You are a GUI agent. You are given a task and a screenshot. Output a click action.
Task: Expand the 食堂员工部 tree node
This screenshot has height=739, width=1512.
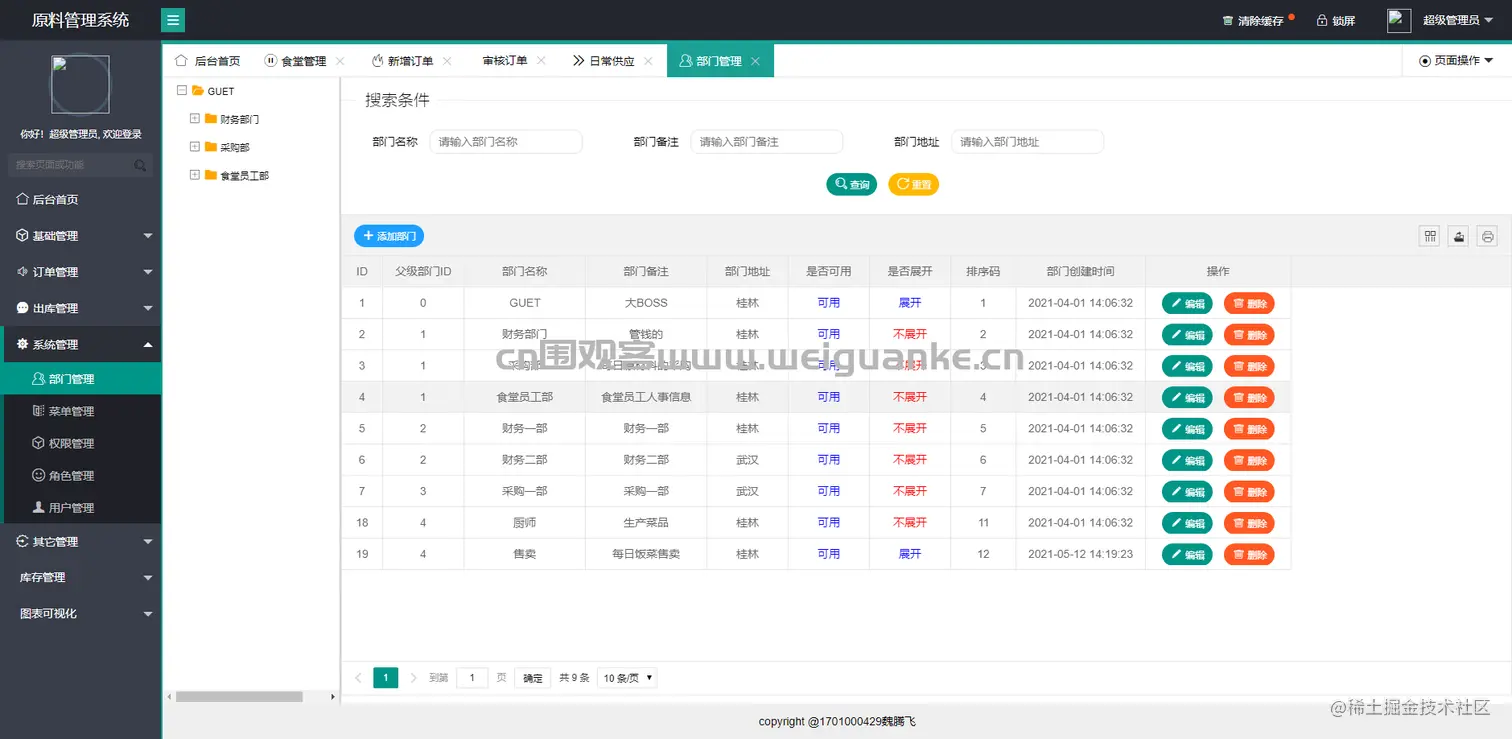click(x=195, y=175)
